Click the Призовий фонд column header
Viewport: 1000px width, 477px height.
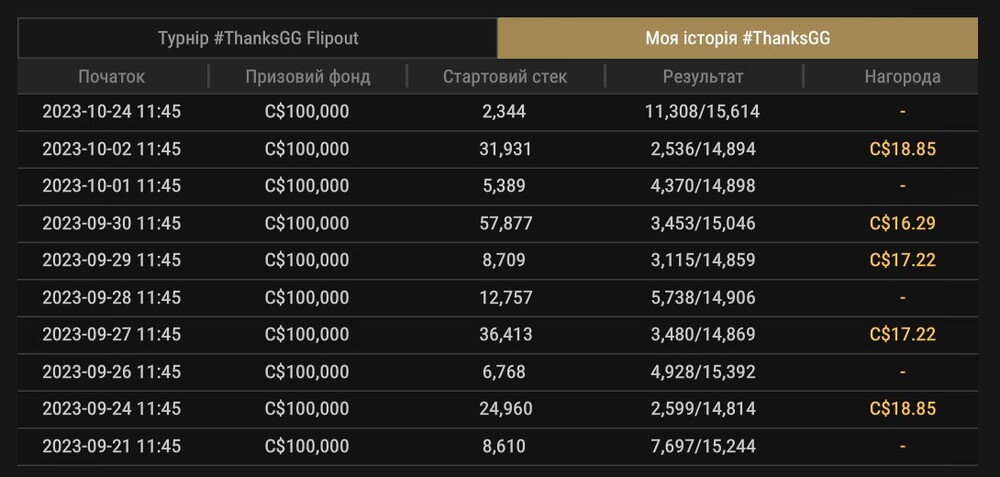pyautogui.click(x=307, y=77)
